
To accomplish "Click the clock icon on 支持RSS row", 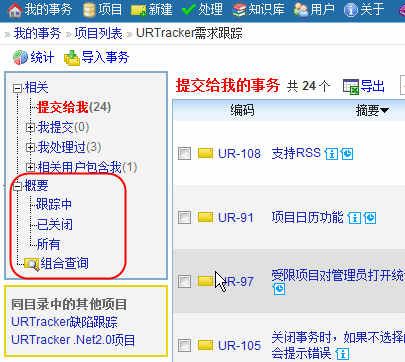I will point(347,154).
